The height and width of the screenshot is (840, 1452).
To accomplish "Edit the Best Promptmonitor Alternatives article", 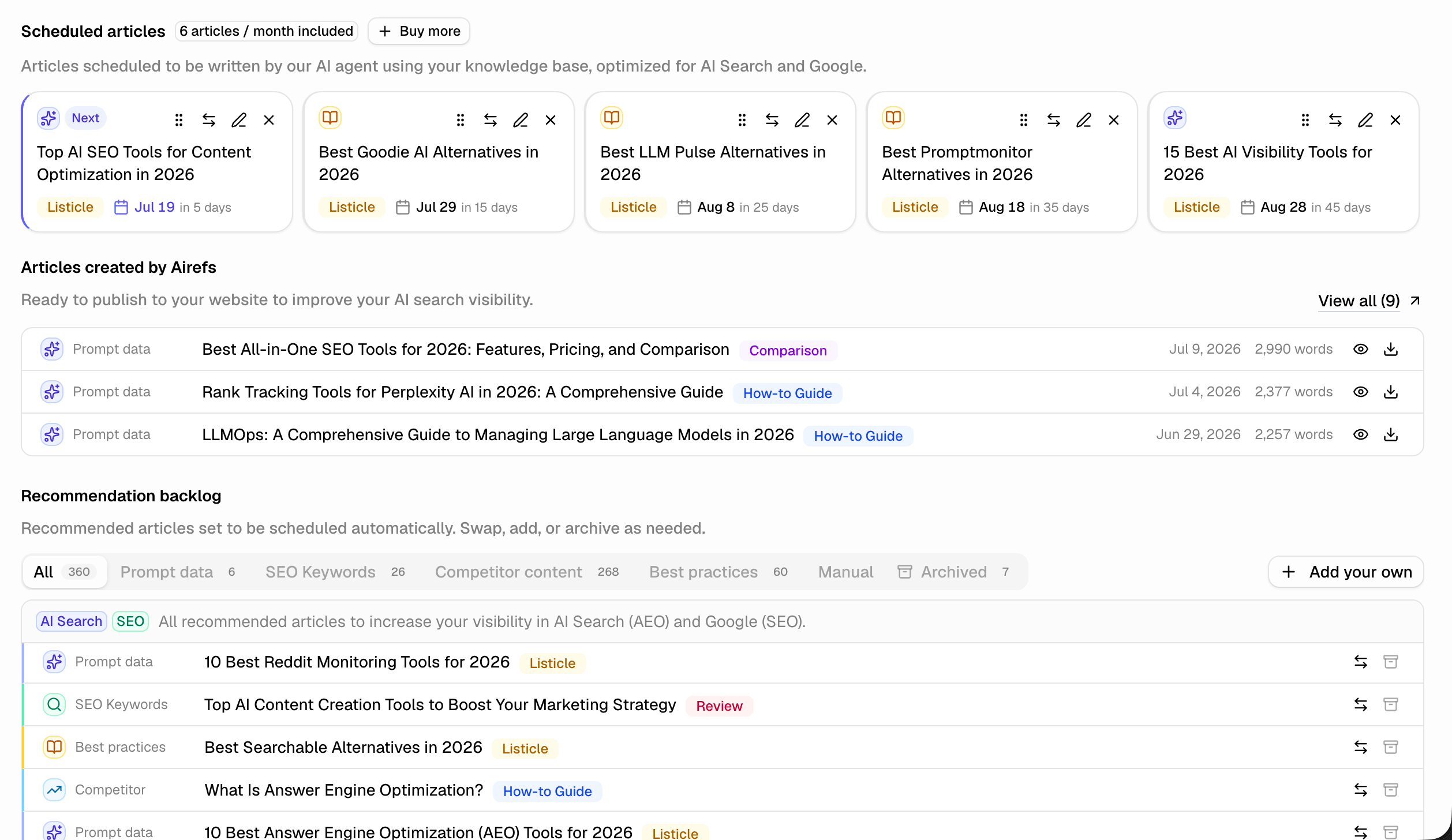I will [1084, 120].
